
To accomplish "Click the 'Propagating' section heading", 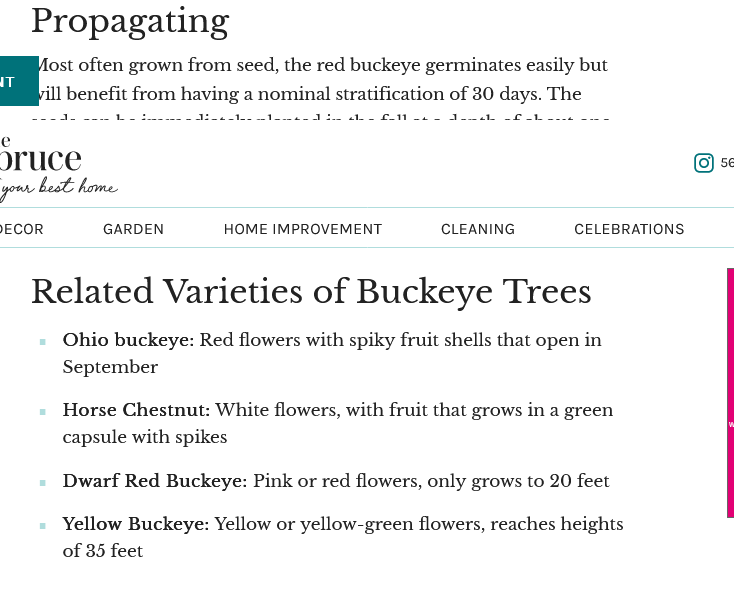I will click(130, 21).
